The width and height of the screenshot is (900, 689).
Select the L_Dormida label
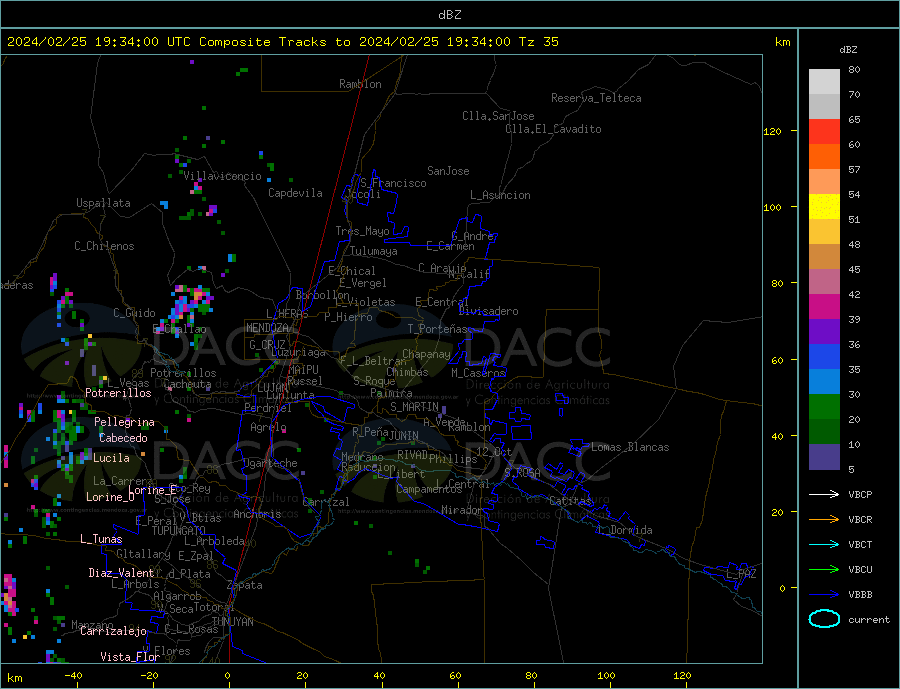(626, 530)
